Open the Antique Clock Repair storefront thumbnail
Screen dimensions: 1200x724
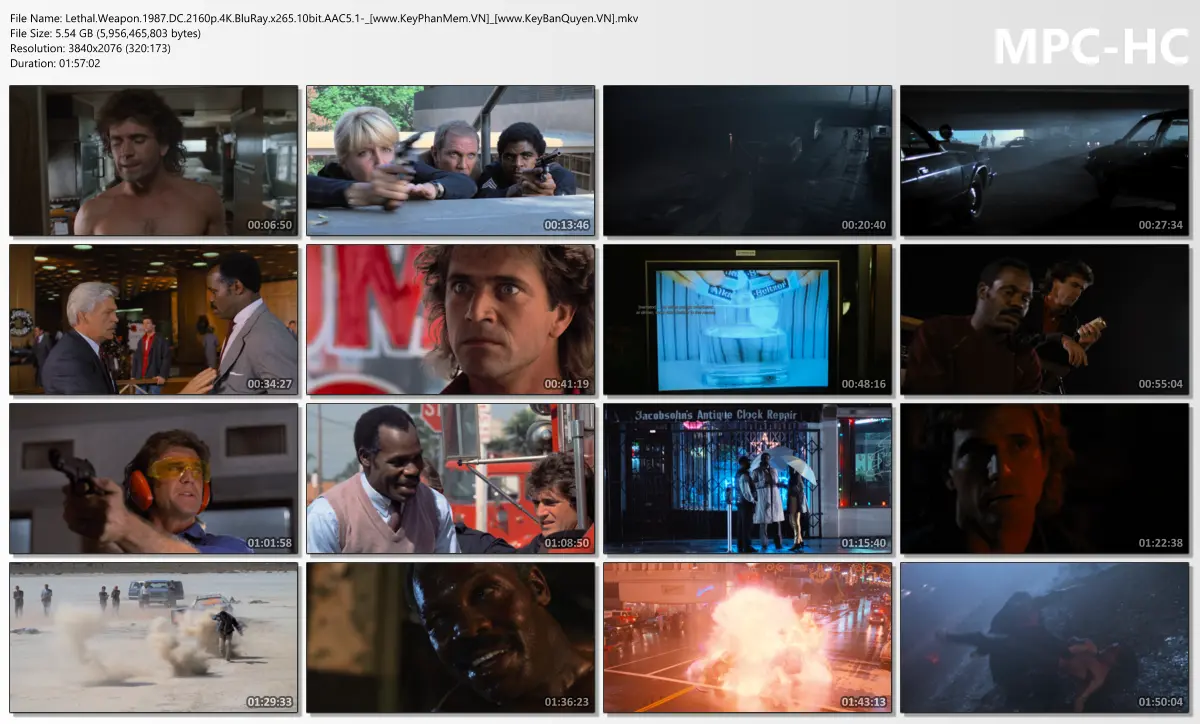tap(747, 478)
